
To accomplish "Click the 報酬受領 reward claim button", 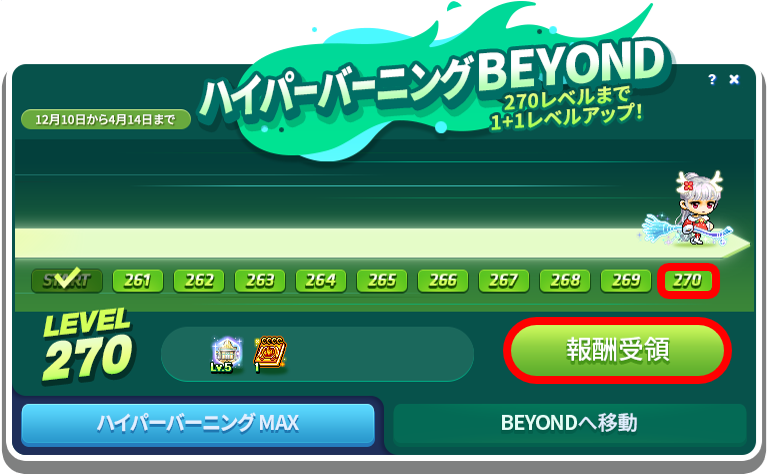I will click(618, 350).
